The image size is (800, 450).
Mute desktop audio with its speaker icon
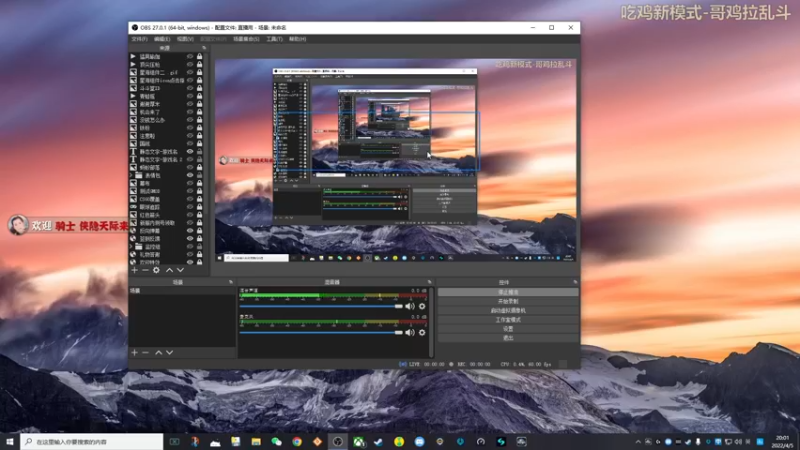click(410, 306)
